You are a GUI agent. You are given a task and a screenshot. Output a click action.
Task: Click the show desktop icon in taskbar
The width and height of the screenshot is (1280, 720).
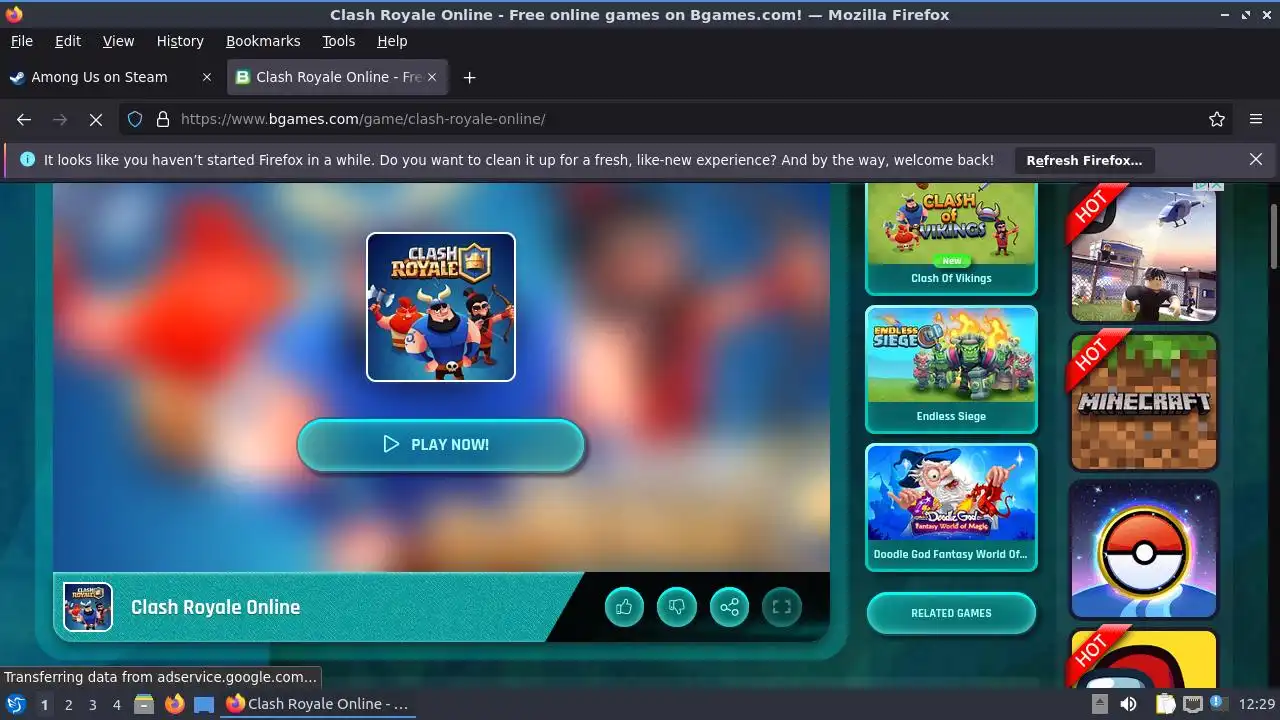tap(204, 704)
